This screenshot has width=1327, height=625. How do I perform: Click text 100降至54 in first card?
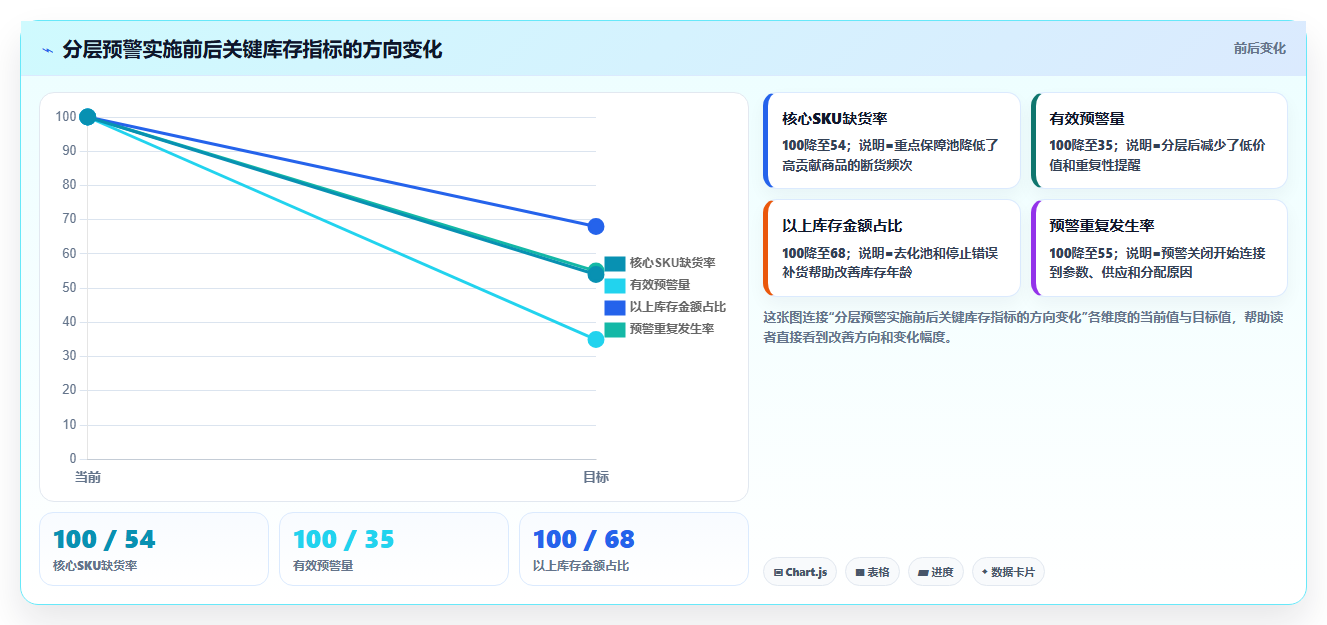pos(814,145)
